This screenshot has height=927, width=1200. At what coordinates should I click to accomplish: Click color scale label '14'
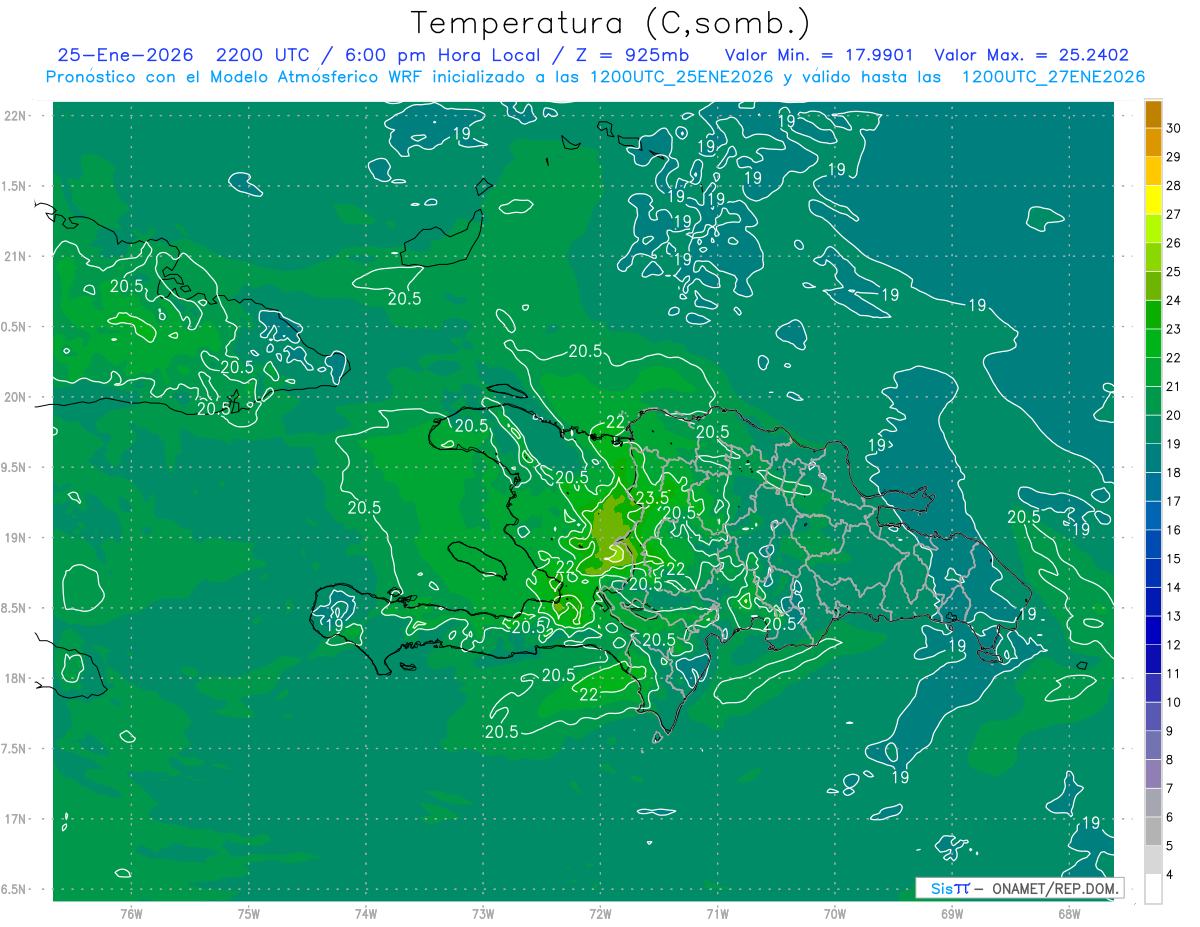[1173, 587]
